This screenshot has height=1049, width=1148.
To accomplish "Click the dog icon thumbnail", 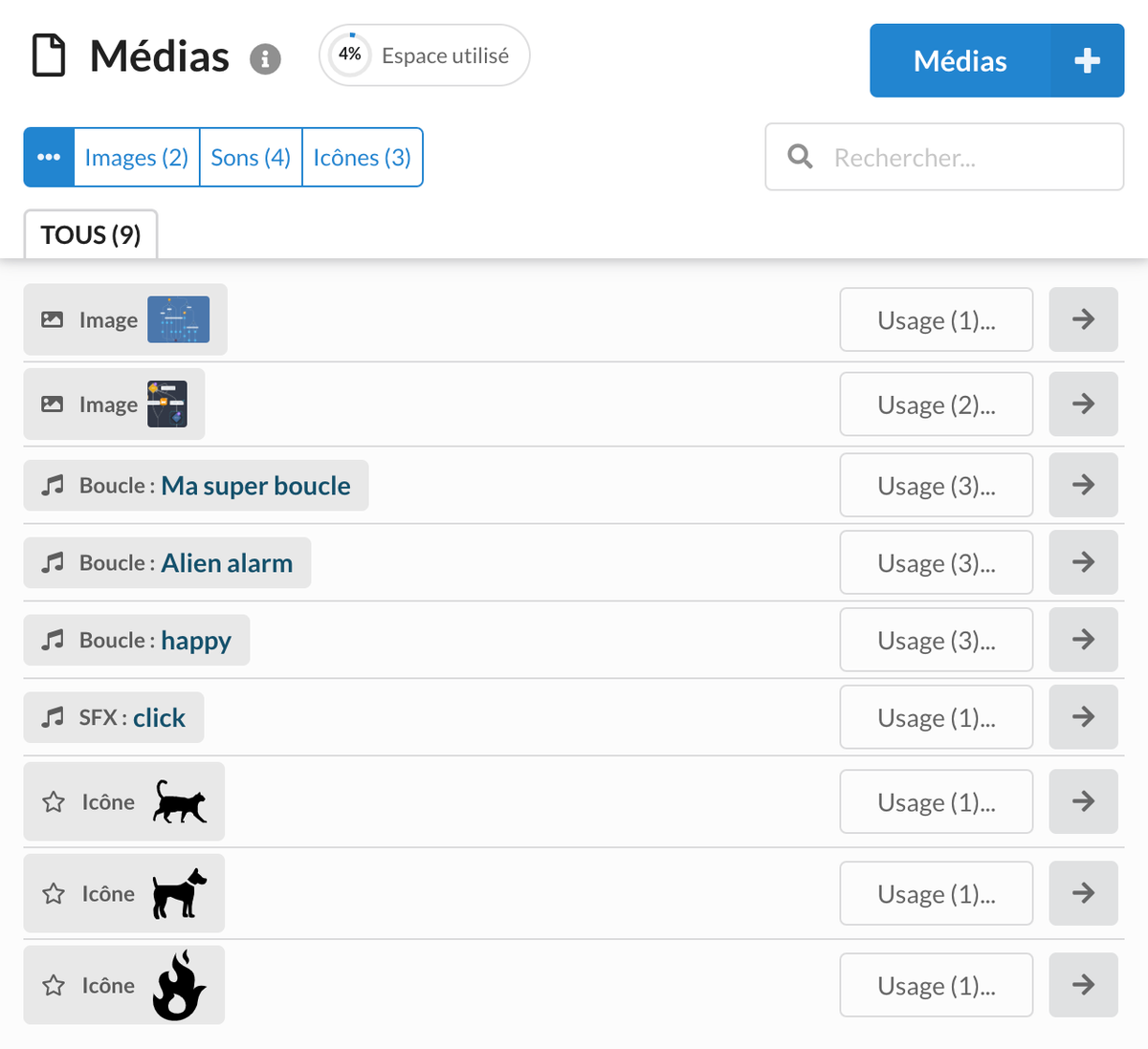I will pos(179,893).
